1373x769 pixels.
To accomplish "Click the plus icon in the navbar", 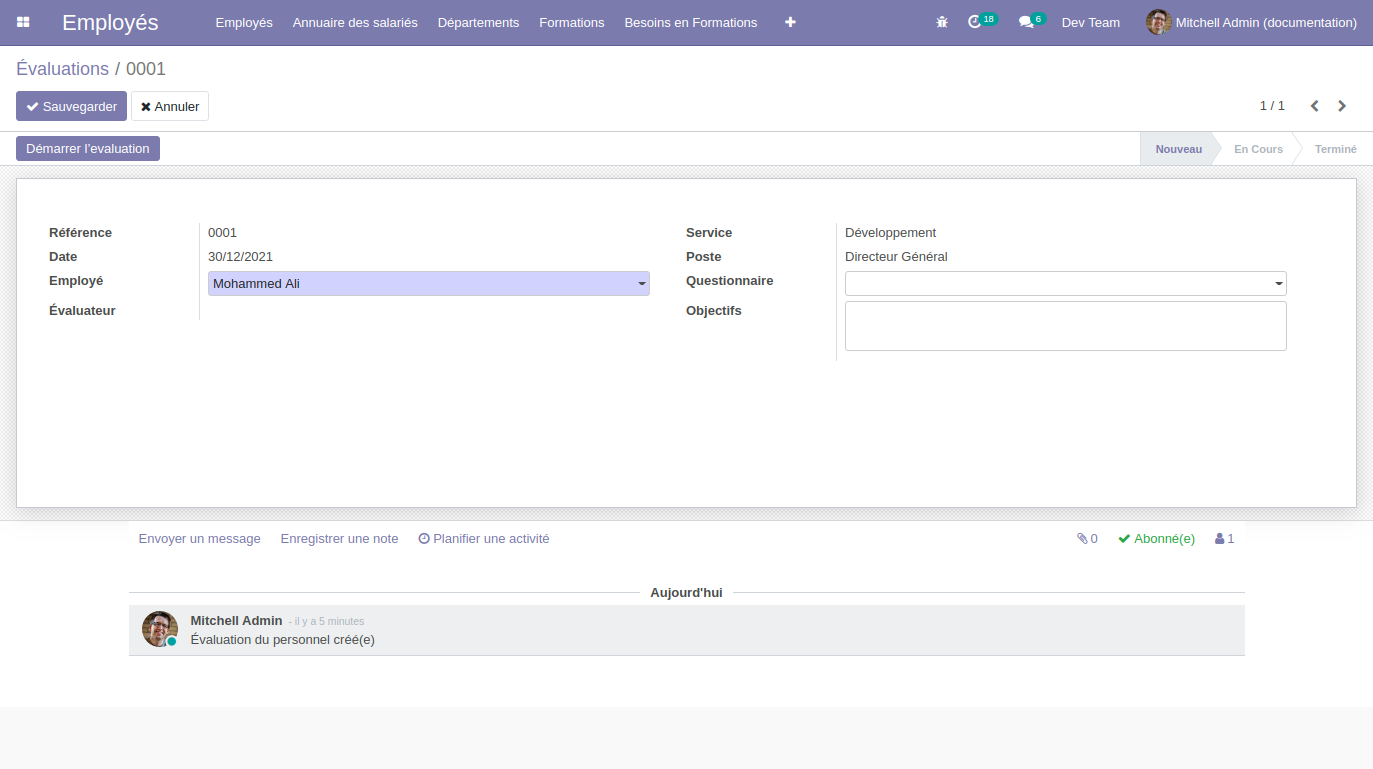I will click(790, 22).
